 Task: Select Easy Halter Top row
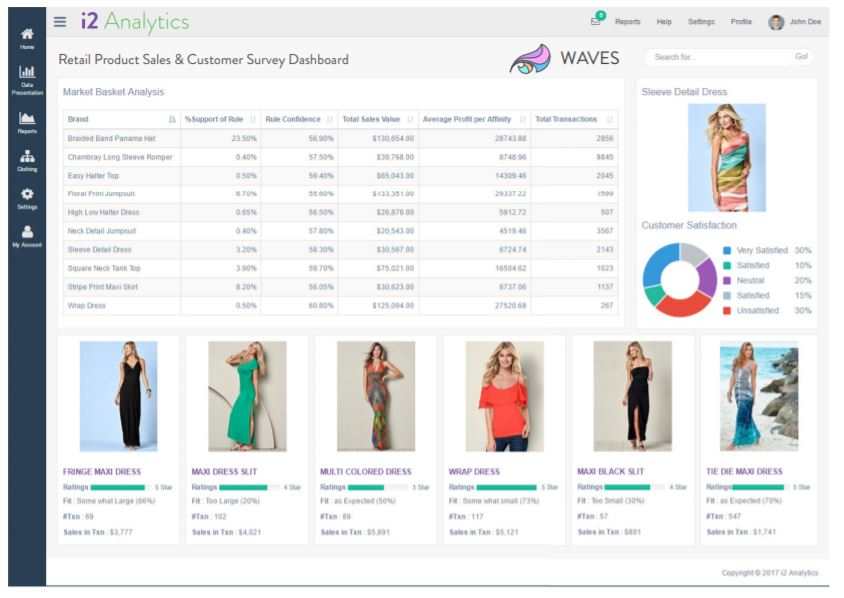(x=340, y=175)
